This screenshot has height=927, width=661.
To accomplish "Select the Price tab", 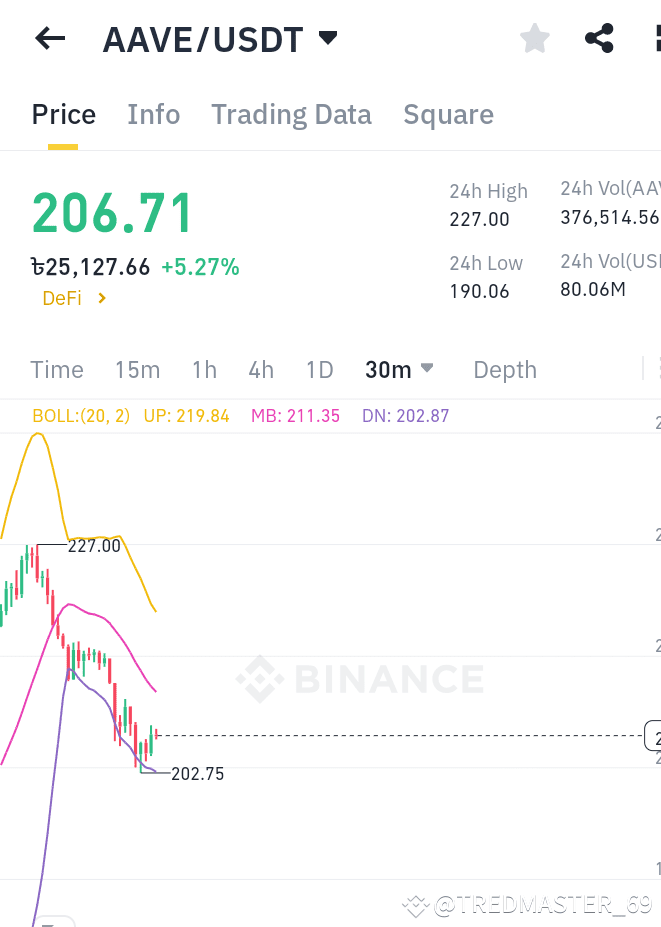I will [x=63, y=114].
